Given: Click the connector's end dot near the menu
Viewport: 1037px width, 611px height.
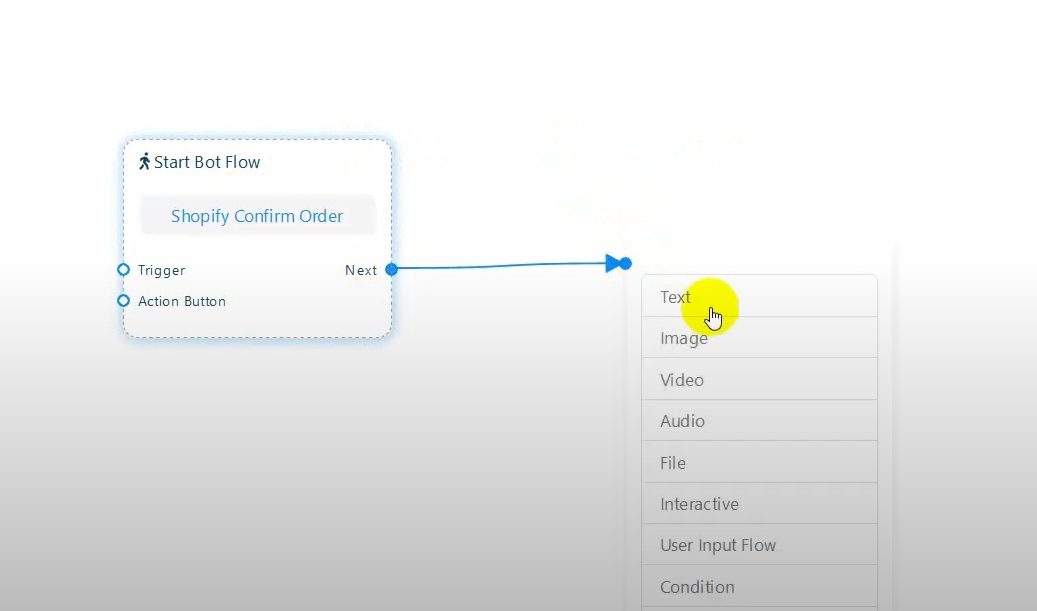Looking at the screenshot, I should point(626,264).
